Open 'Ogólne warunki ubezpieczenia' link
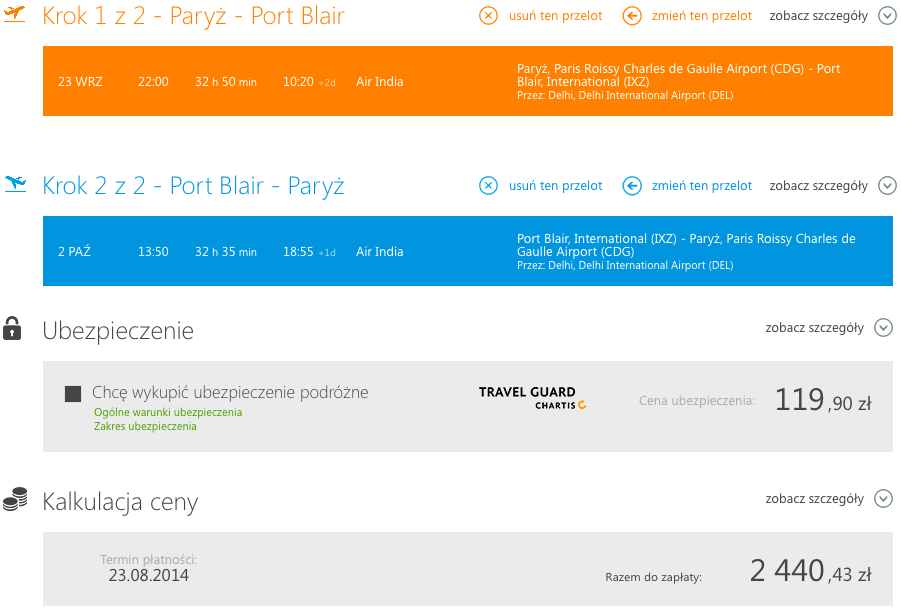 pyautogui.click(x=168, y=413)
